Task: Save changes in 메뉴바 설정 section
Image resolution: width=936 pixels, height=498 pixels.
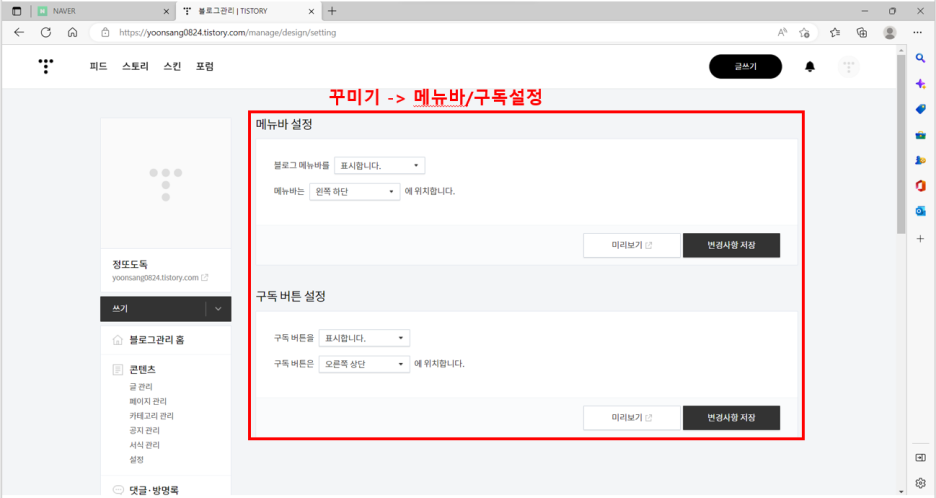Action: click(731, 245)
